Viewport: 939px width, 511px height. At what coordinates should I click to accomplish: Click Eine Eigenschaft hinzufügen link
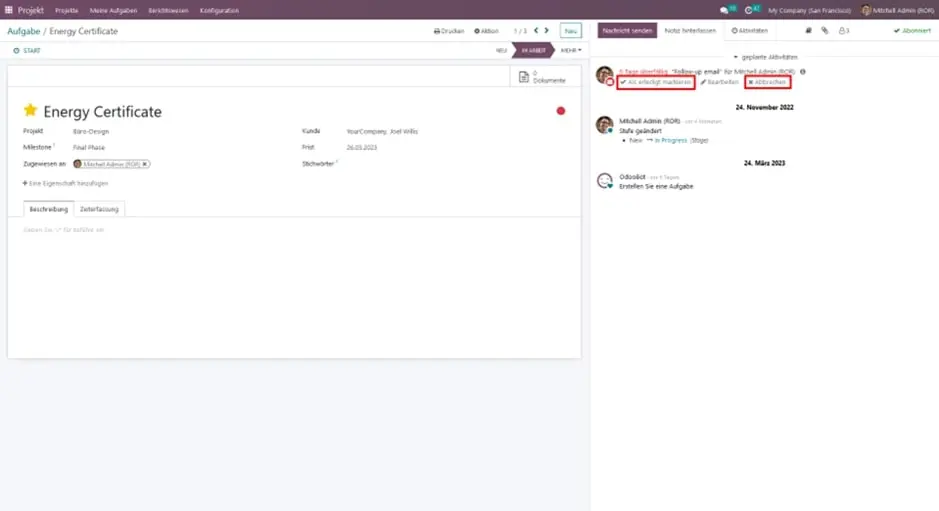pos(65,183)
